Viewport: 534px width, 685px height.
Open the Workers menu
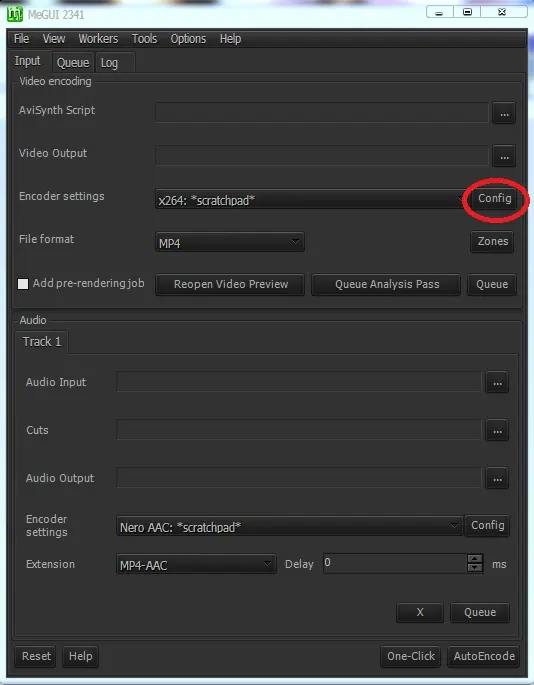click(98, 39)
